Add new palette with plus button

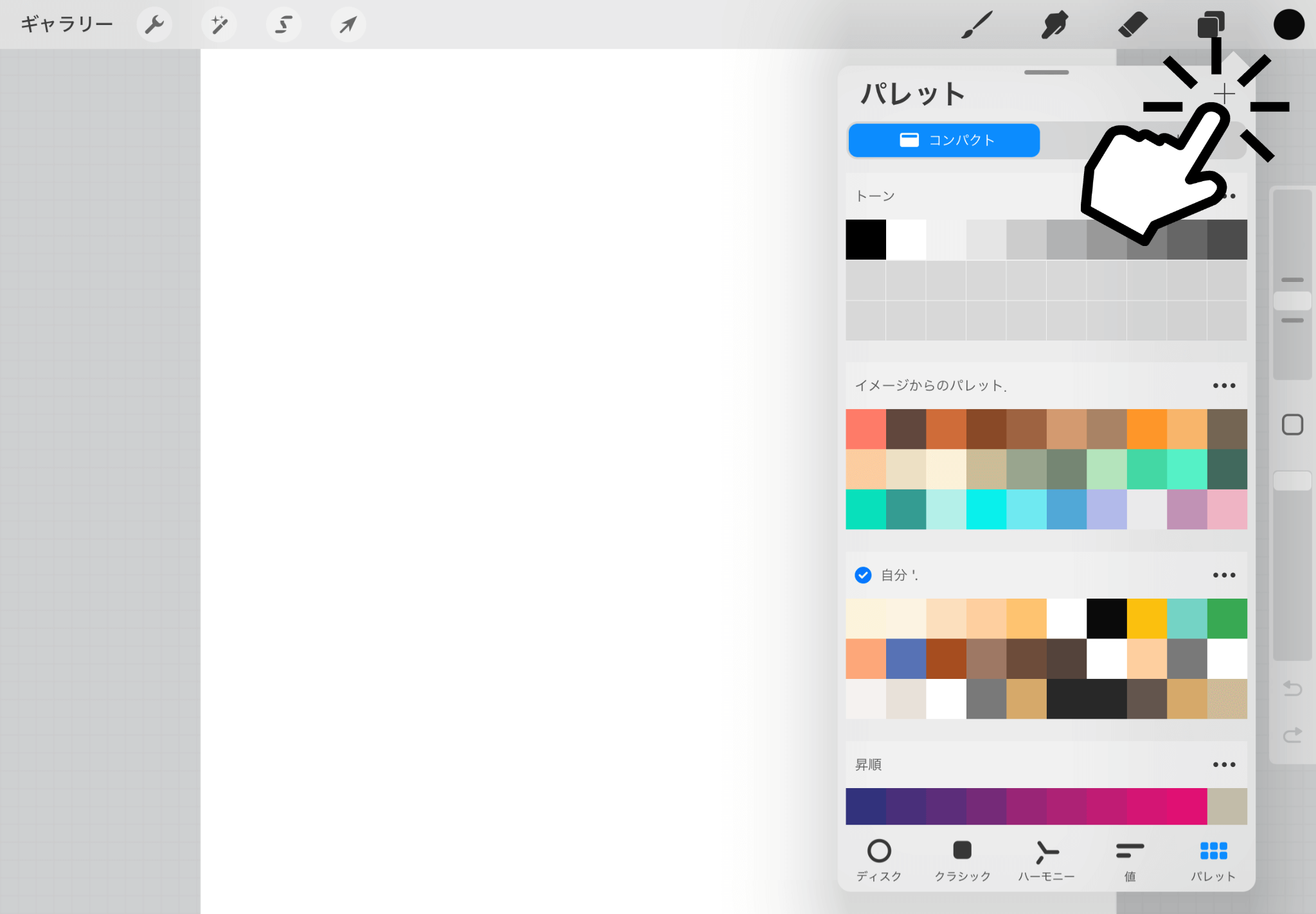point(1224,94)
